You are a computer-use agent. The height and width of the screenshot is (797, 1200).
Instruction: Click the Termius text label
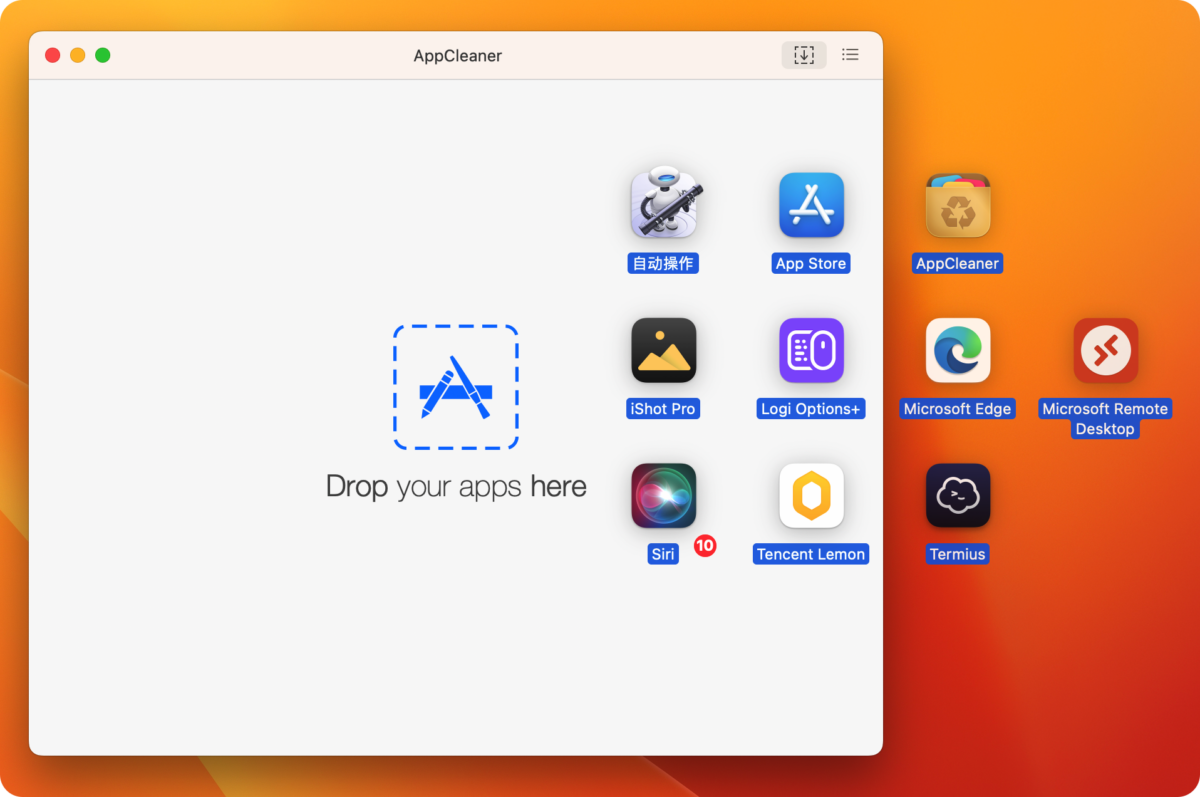coord(958,554)
